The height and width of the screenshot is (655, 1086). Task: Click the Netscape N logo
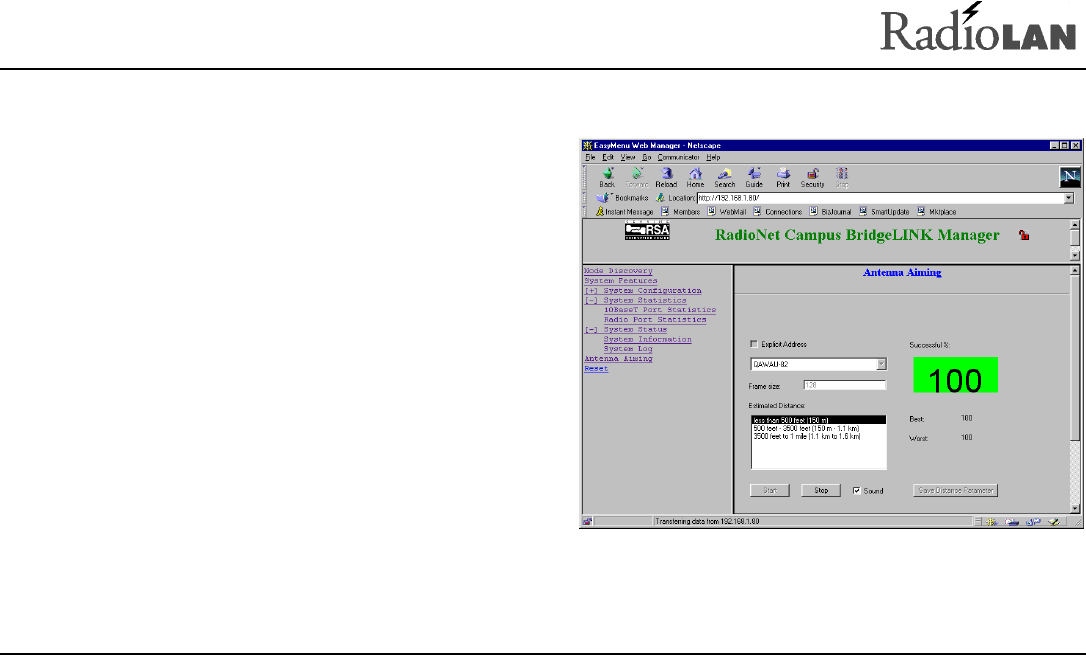click(1070, 177)
